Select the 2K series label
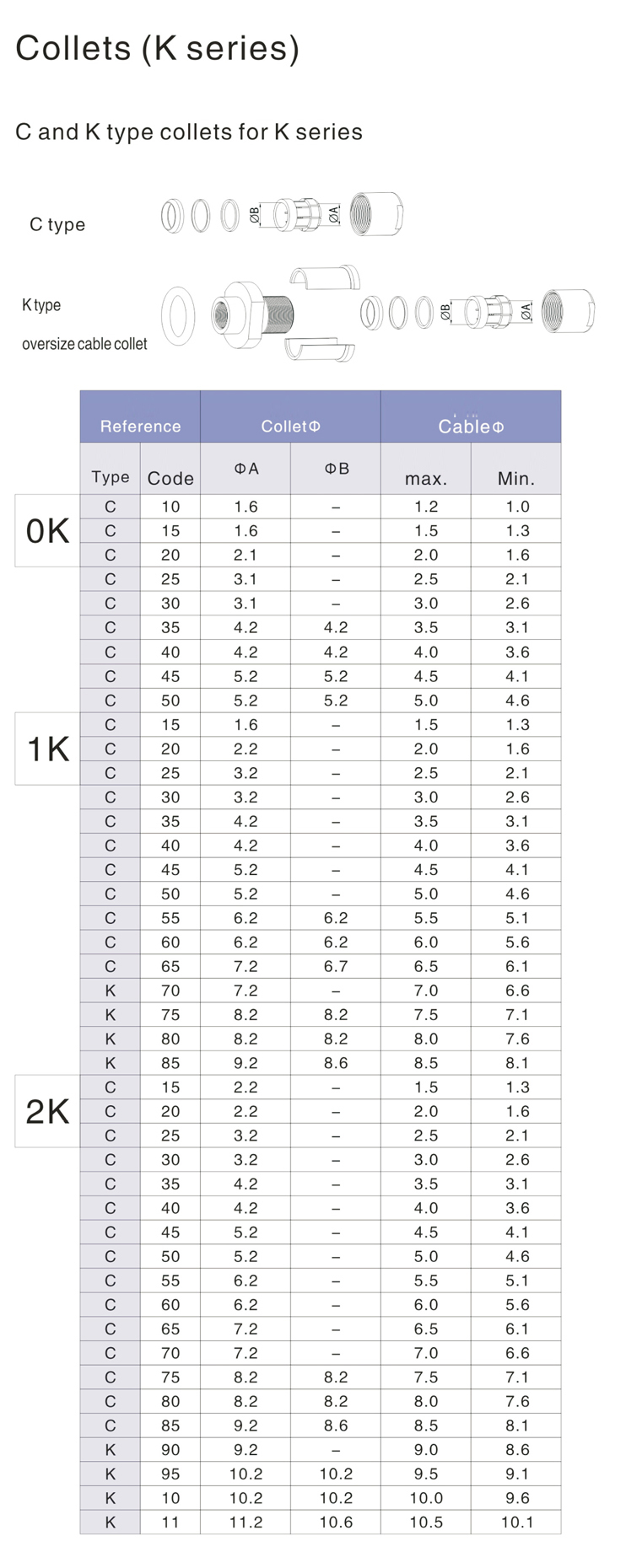Image resolution: width=626 pixels, height=1568 pixels. click(48, 1111)
